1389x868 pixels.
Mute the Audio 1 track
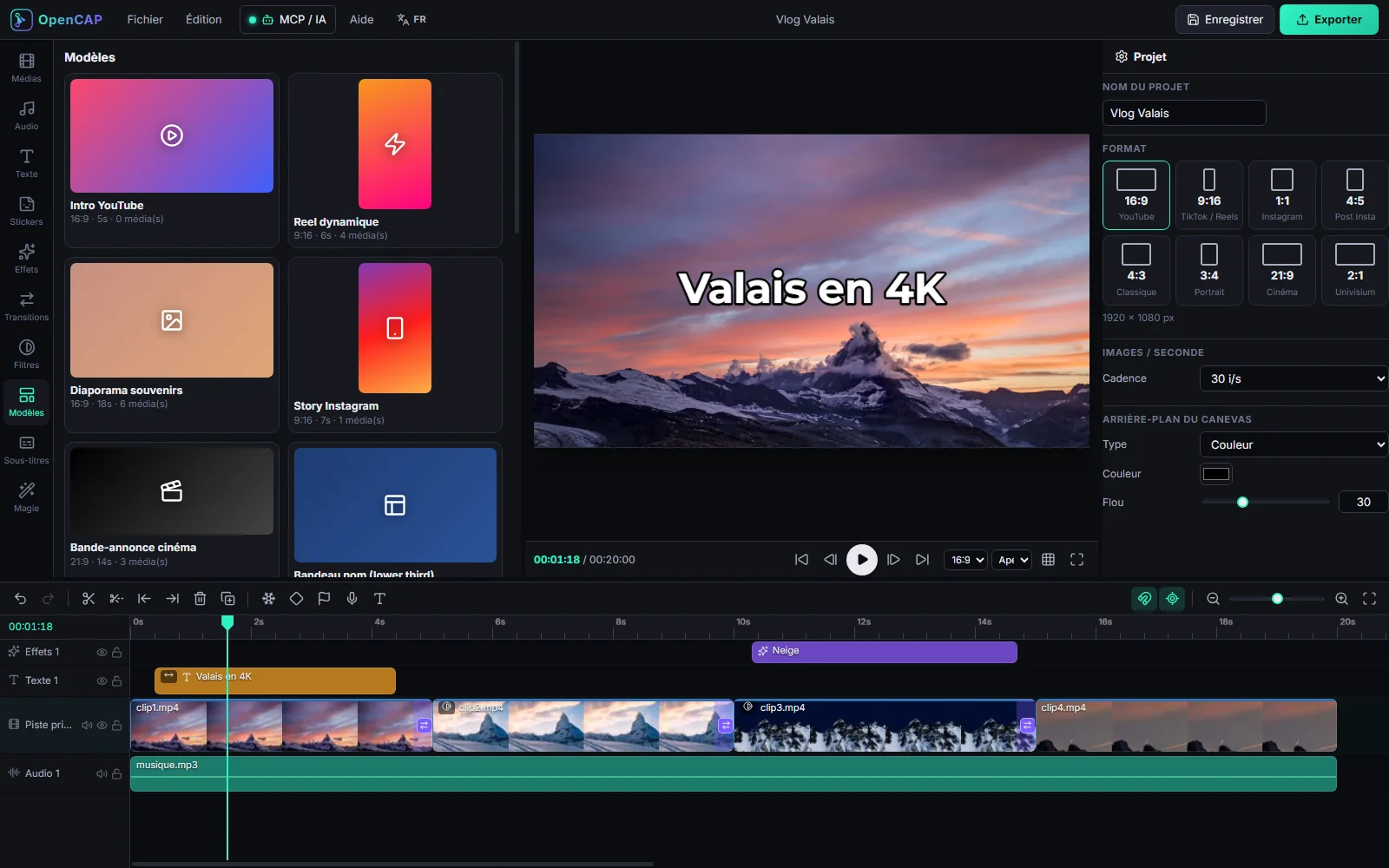(102, 773)
